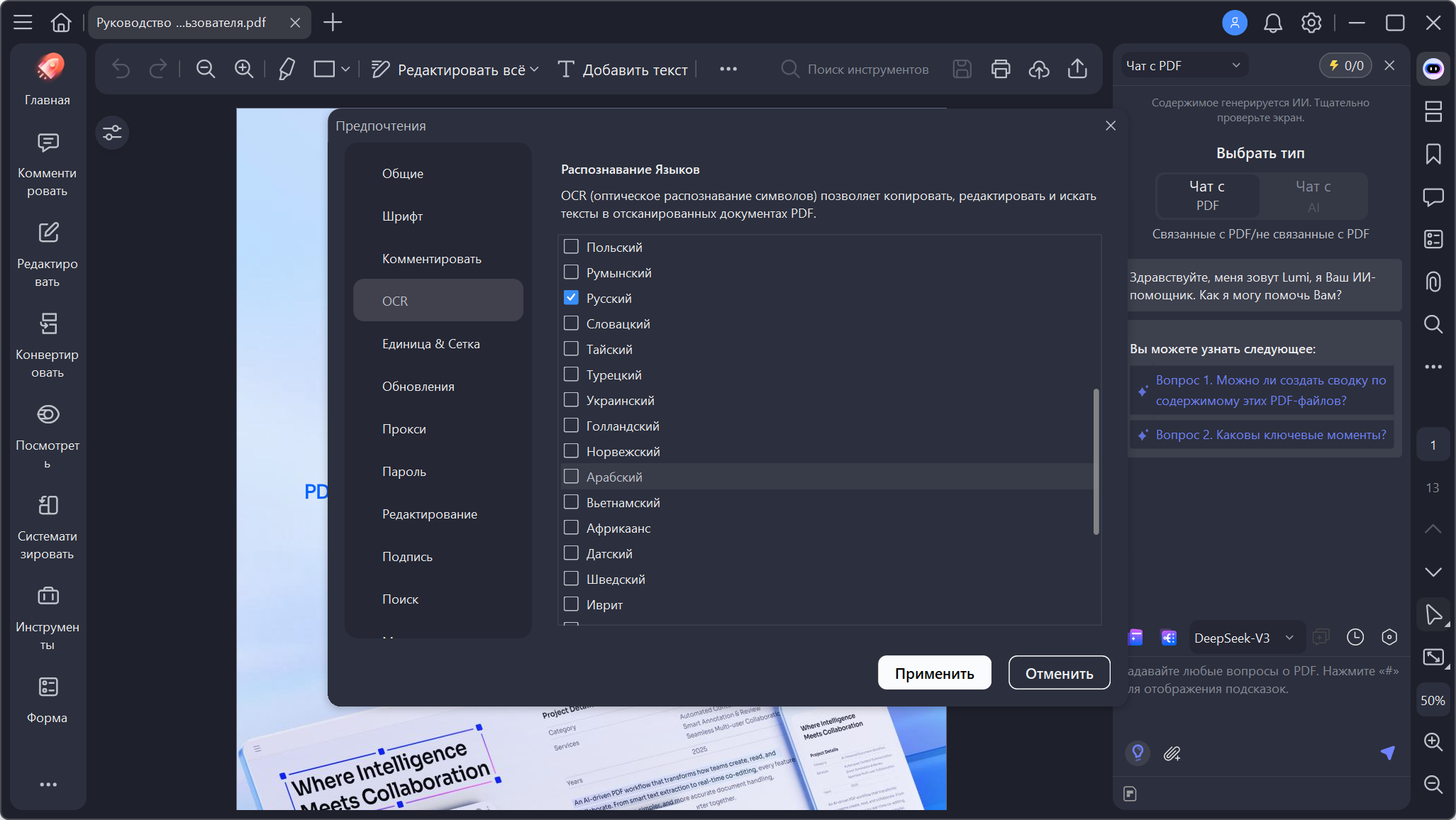
Task: Expand the Редактировать всё dropdown arrow
Action: coord(535,70)
